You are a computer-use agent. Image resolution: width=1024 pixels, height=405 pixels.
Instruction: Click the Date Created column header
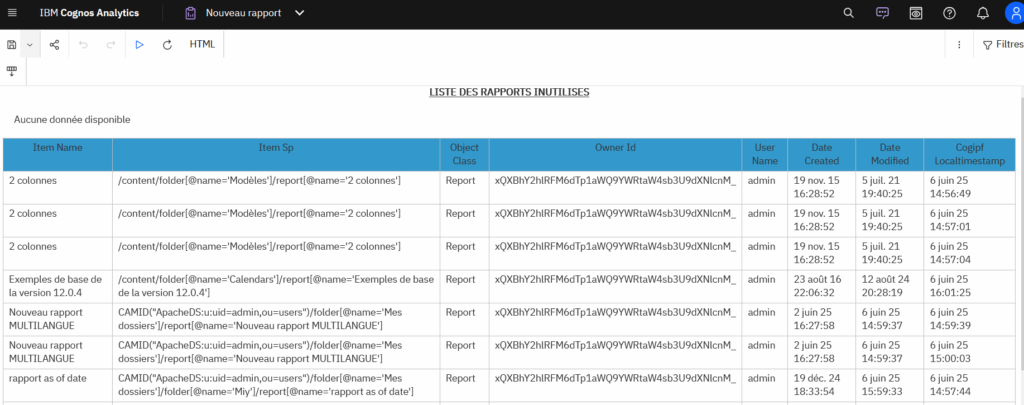(x=821, y=153)
